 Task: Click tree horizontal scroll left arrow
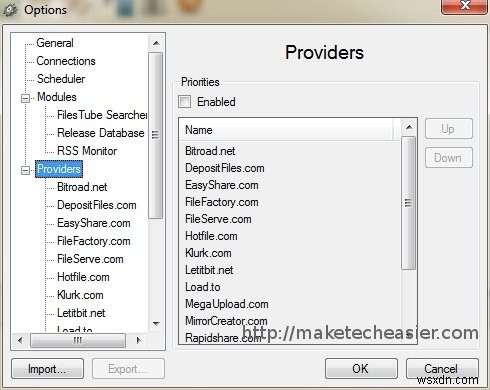[20, 340]
